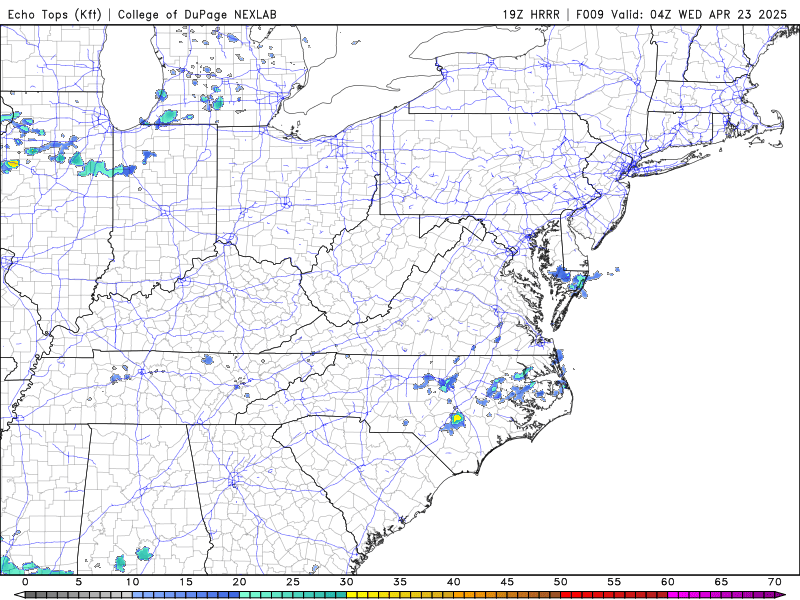800x600 pixels.
Task: Click the "20" label on the color scale
Action: 239,582
